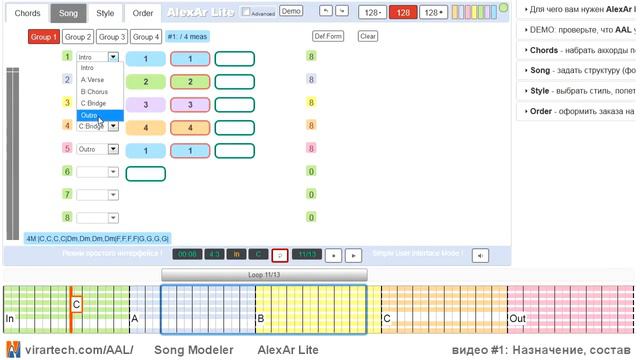Click the speaker sound button

(x=480, y=256)
